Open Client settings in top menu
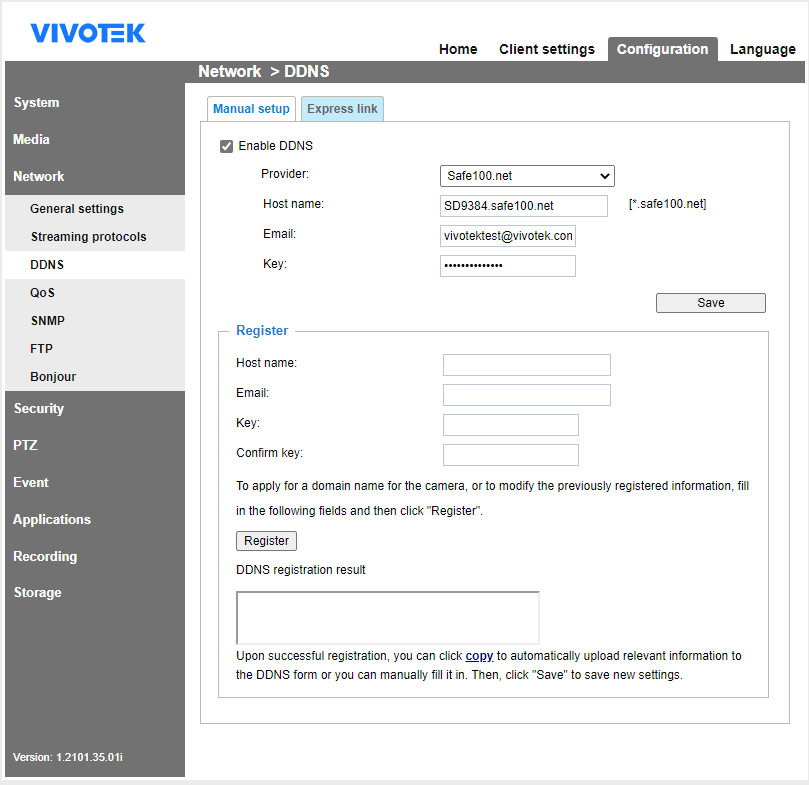This screenshot has width=809, height=785. pyautogui.click(x=546, y=50)
